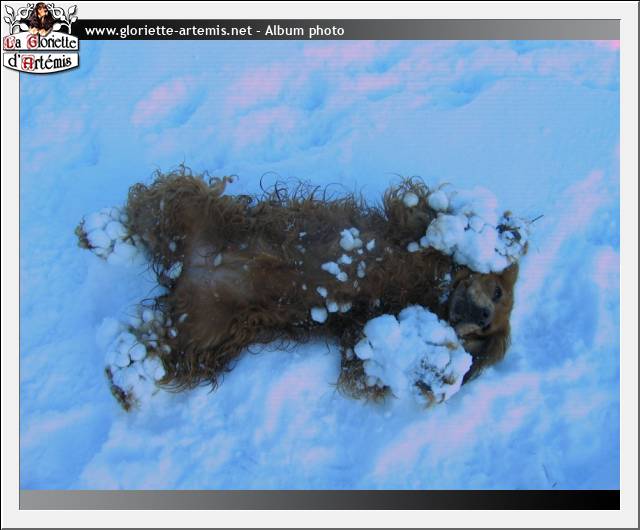Click the 'Album photo' title text
This screenshot has height=530, width=640.
click(304, 31)
